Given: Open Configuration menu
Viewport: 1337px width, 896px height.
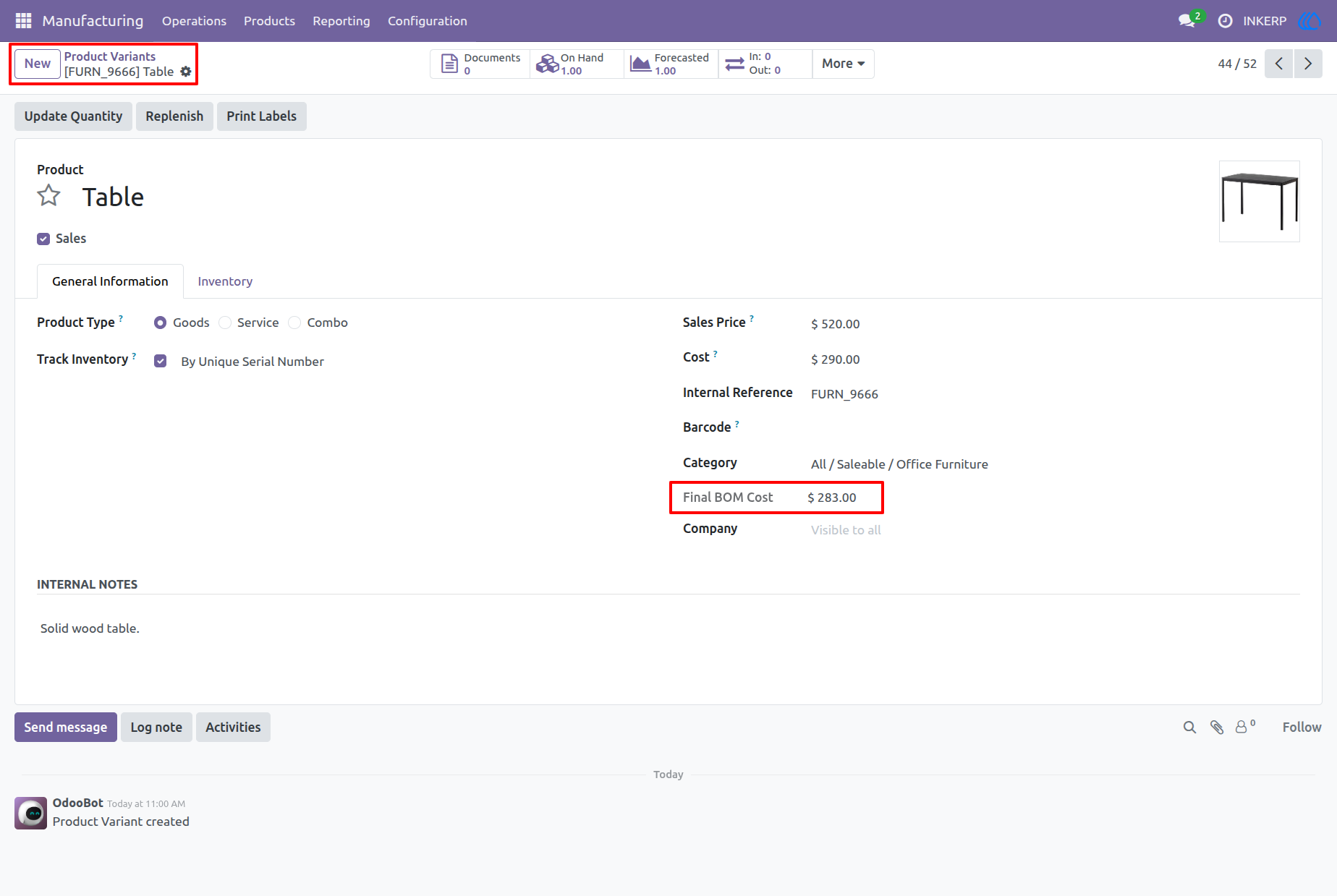Looking at the screenshot, I should (428, 21).
